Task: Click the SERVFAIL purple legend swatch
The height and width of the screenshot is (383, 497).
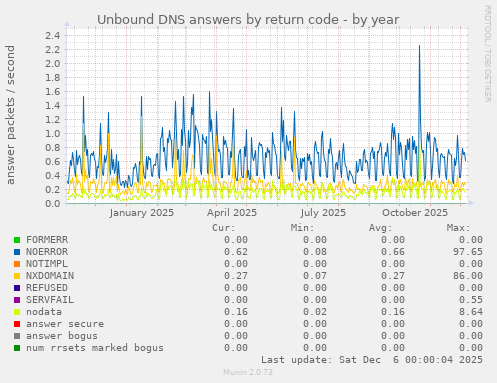Action: (x=17, y=300)
